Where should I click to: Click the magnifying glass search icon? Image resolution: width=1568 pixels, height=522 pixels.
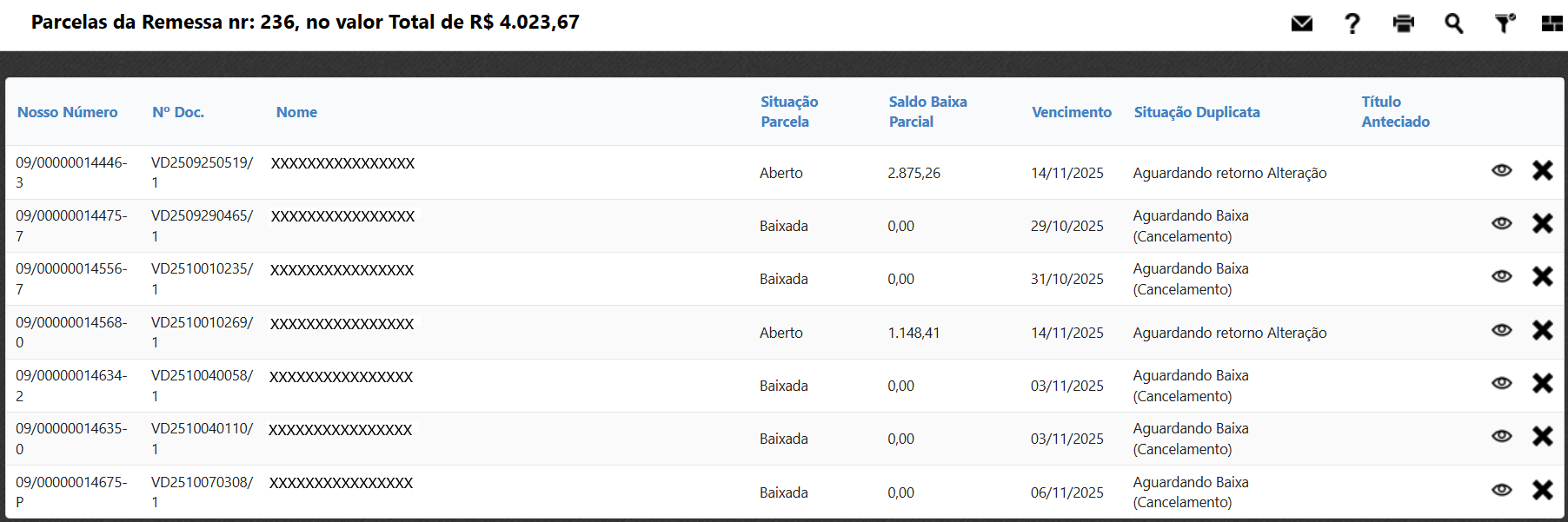(1453, 23)
